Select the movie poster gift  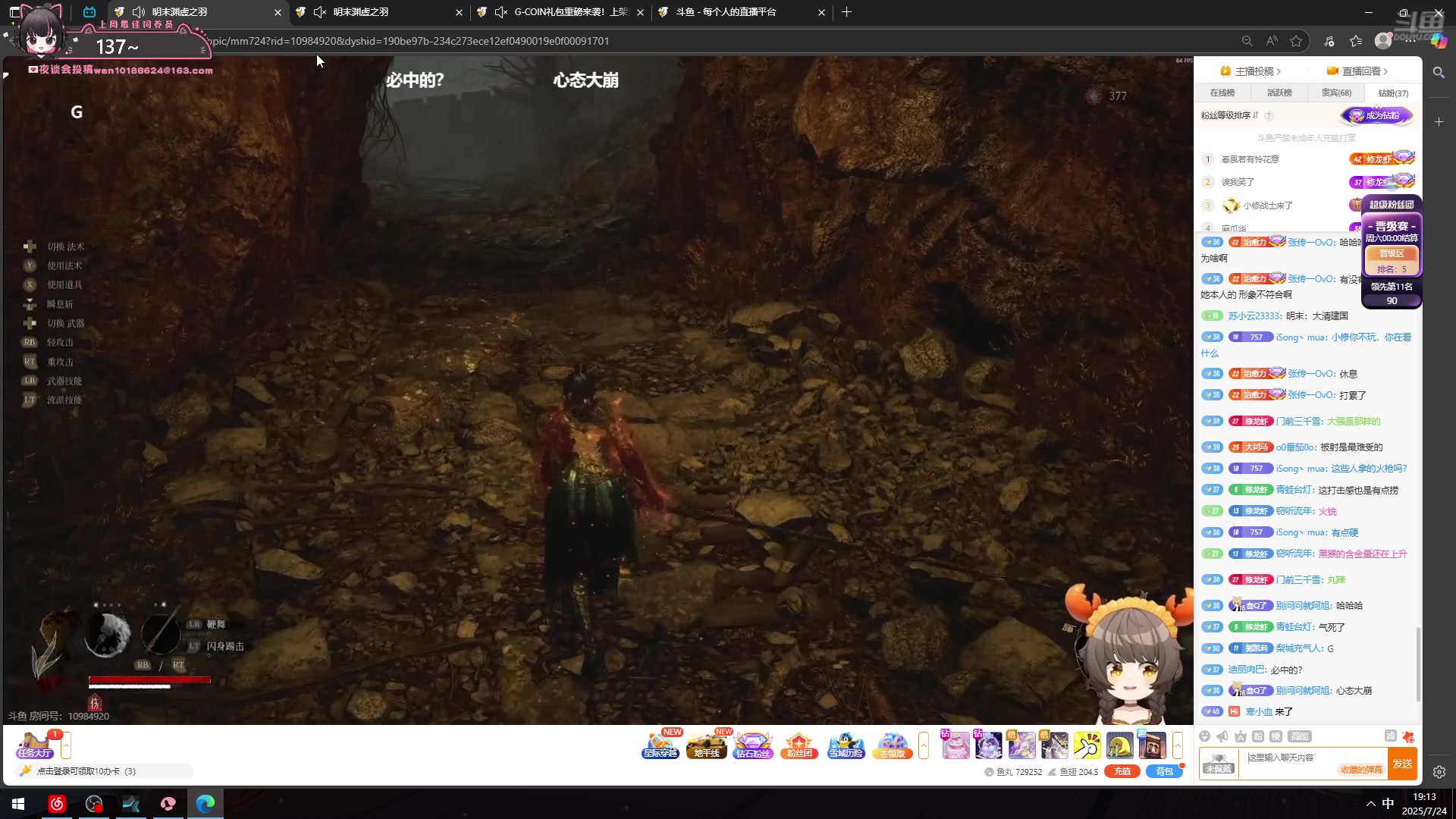(x=1152, y=745)
